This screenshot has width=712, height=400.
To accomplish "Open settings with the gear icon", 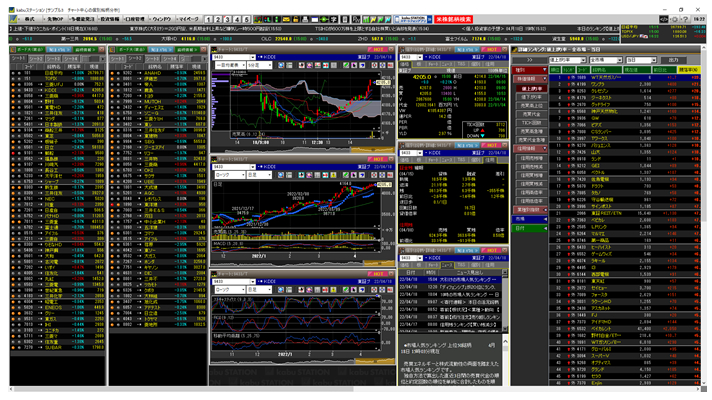I will (675, 19).
